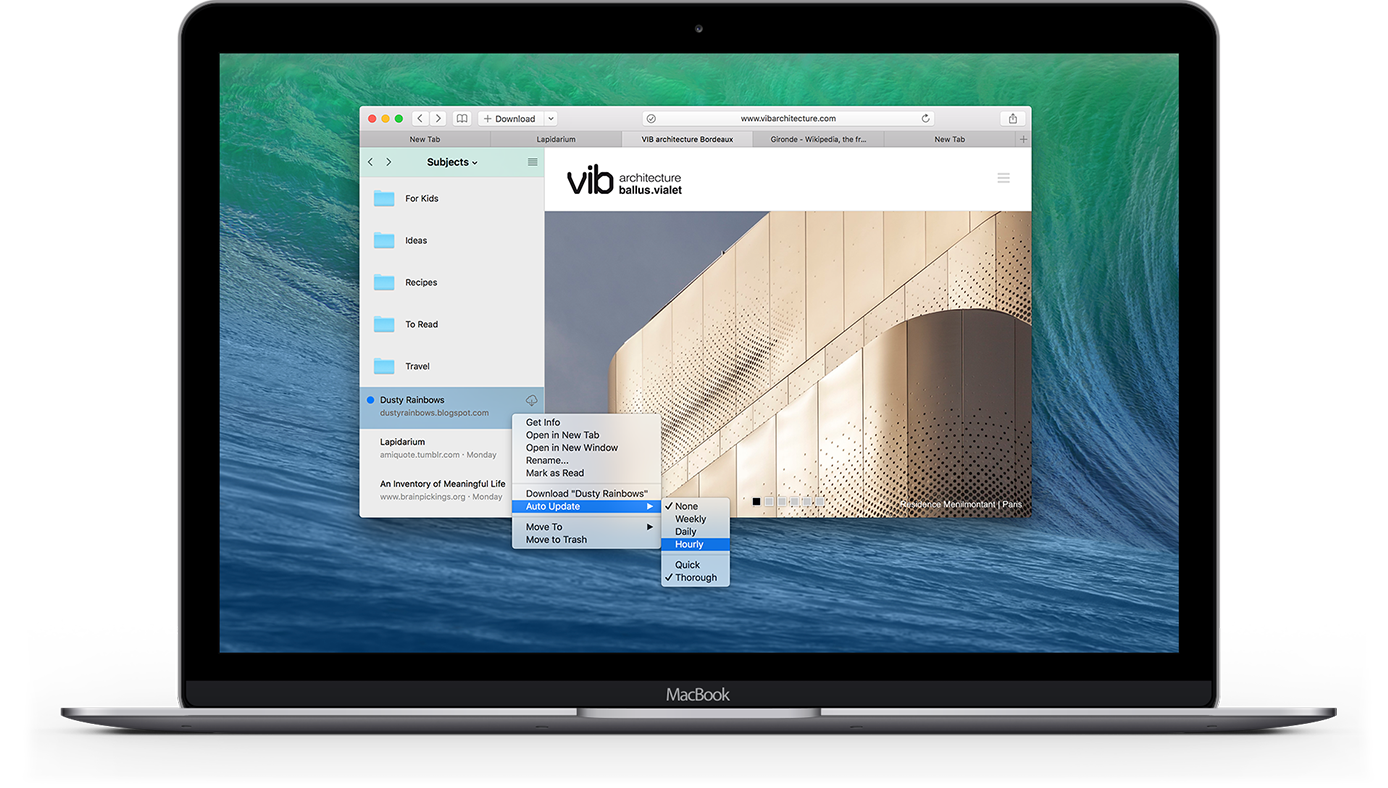The height and width of the screenshot is (788, 1388).
Task: Click the cloud download icon beside Dusty Rainbows
Action: pos(531,399)
